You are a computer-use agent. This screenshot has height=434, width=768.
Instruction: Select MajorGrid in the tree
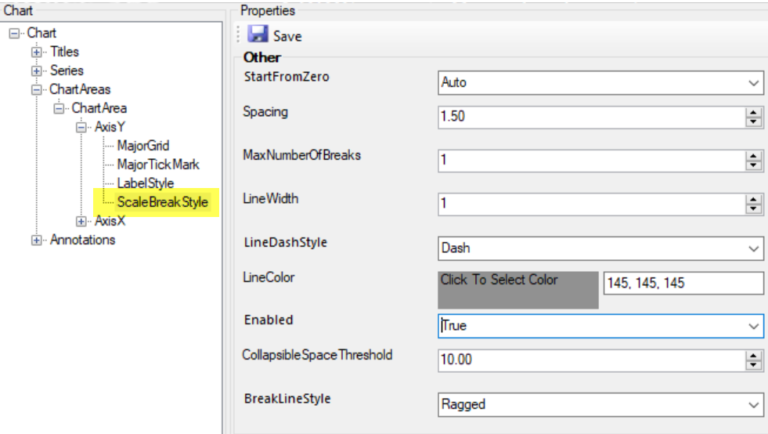point(143,145)
